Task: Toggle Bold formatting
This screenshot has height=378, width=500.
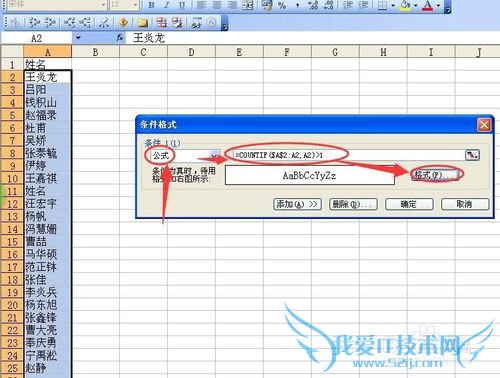Action: [152, 5]
